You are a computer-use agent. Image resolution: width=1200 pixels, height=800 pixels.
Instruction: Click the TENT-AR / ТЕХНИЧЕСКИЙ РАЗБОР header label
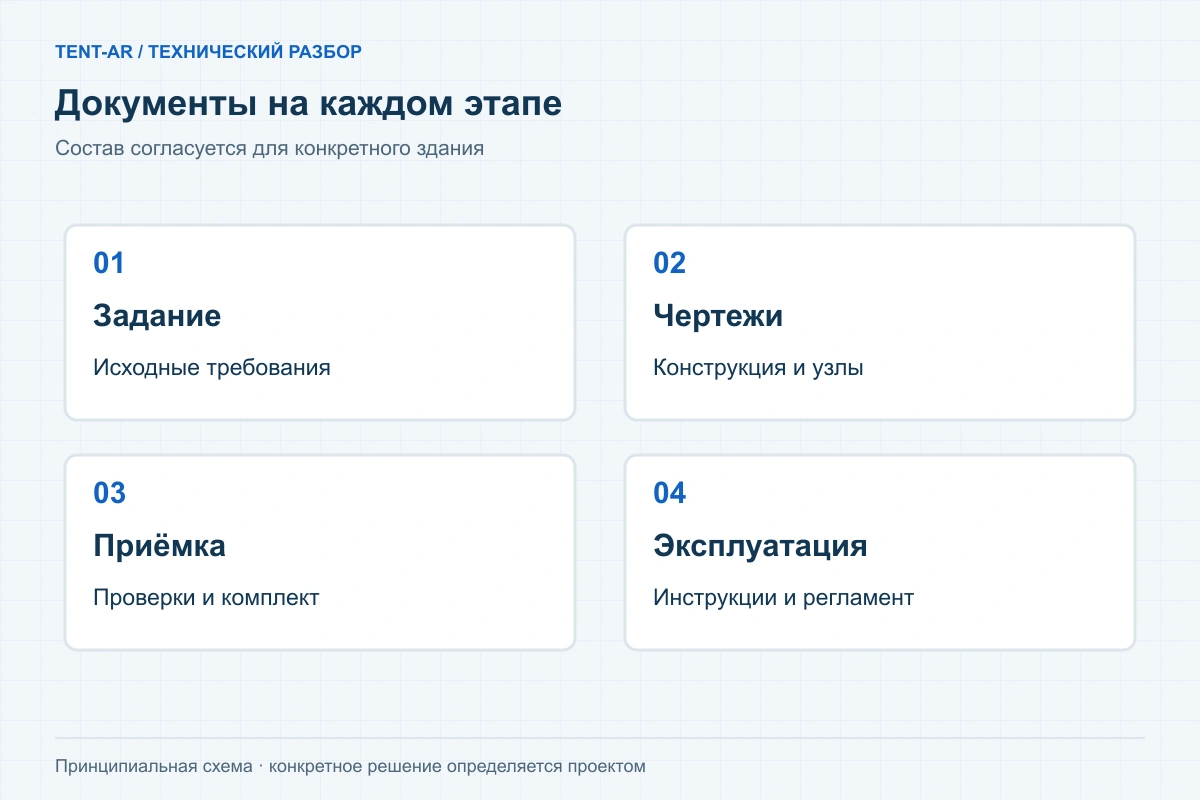(208, 52)
